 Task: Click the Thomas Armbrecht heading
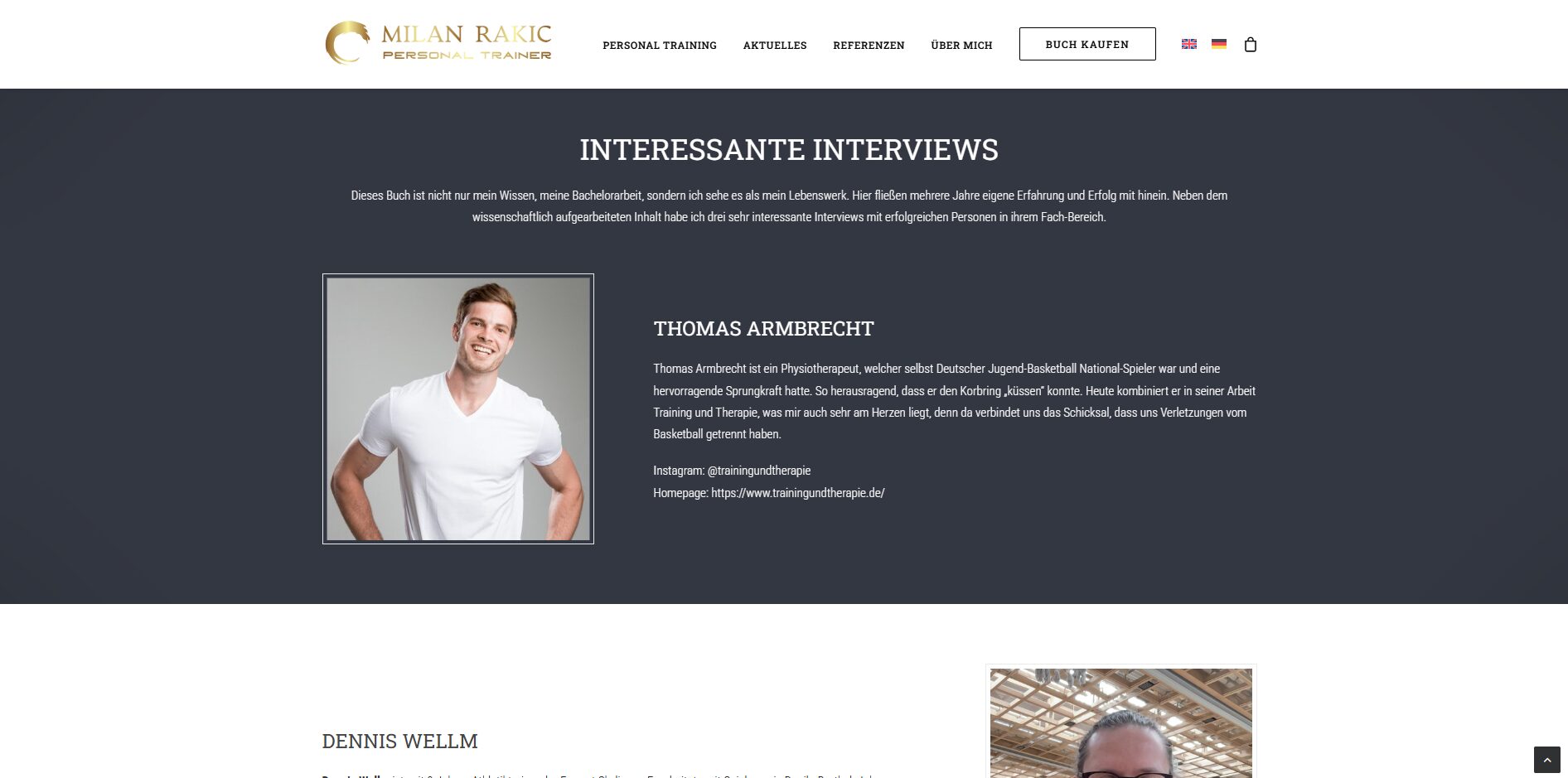coord(763,329)
